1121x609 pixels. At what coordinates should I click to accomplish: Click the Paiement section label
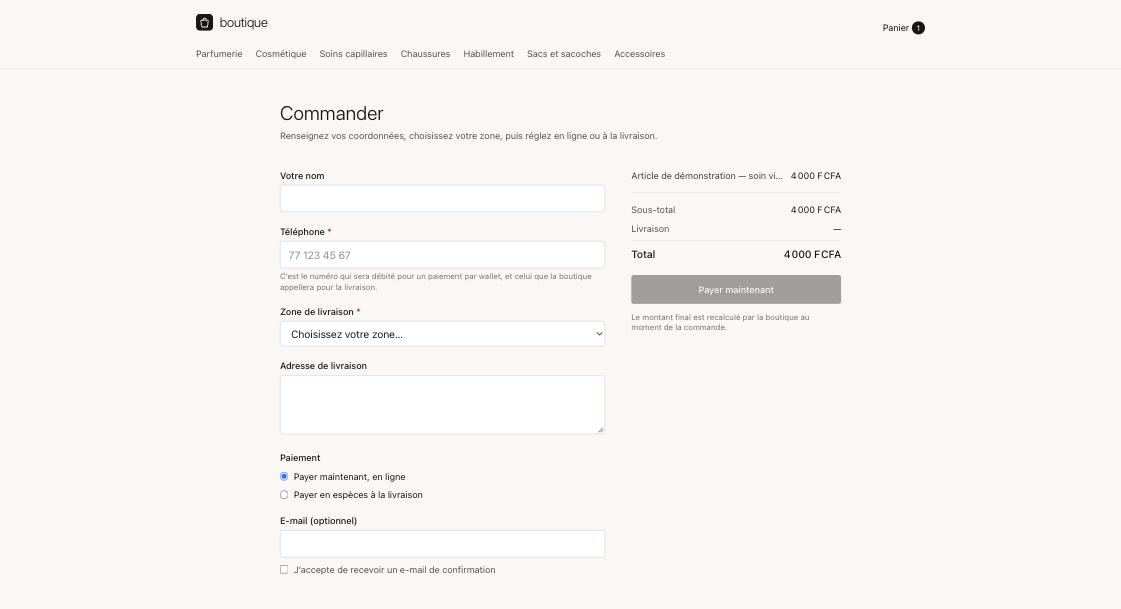[x=300, y=457]
